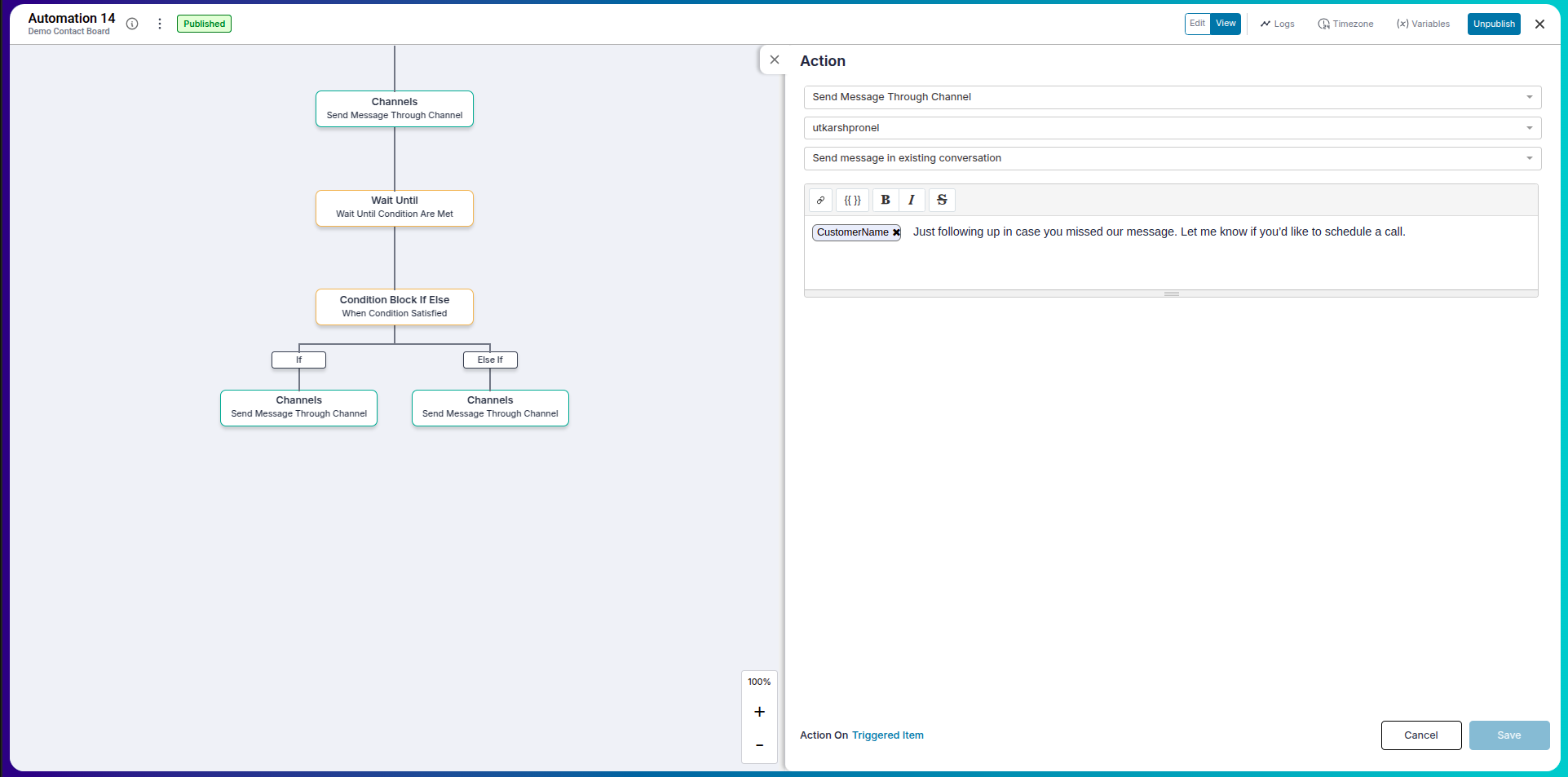The image size is (1568, 777).
Task: Click the automation info icon
Action: coord(132,24)
